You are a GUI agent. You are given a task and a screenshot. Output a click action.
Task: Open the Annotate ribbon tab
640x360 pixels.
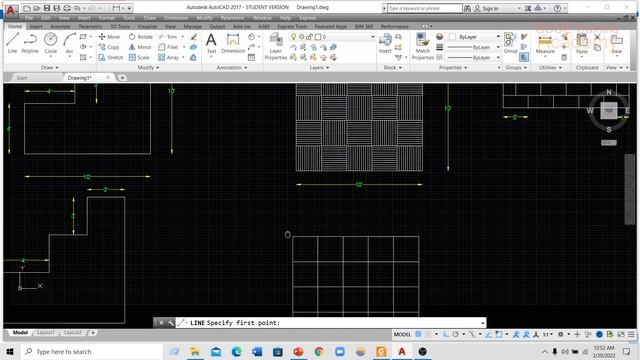[x=60, y=27]
